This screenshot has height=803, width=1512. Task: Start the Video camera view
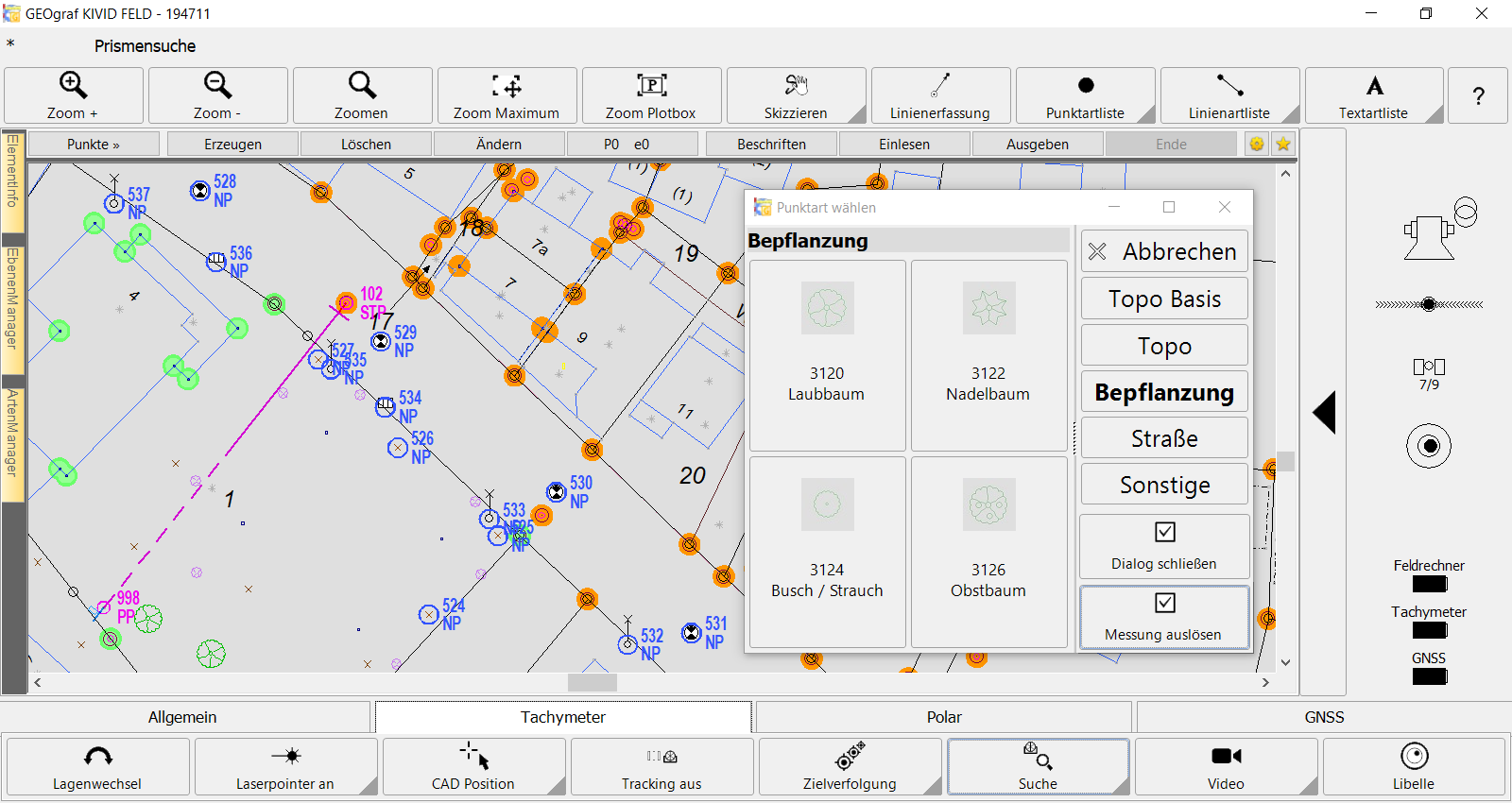[1226, 766]
